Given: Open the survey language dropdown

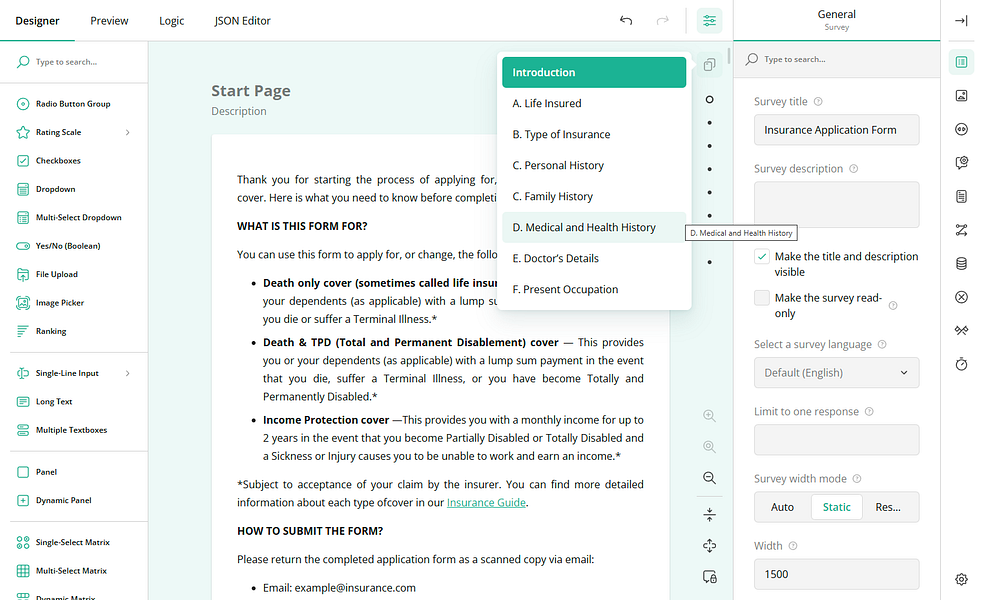Looking at the screenshot, I should [x=836, y=373].
